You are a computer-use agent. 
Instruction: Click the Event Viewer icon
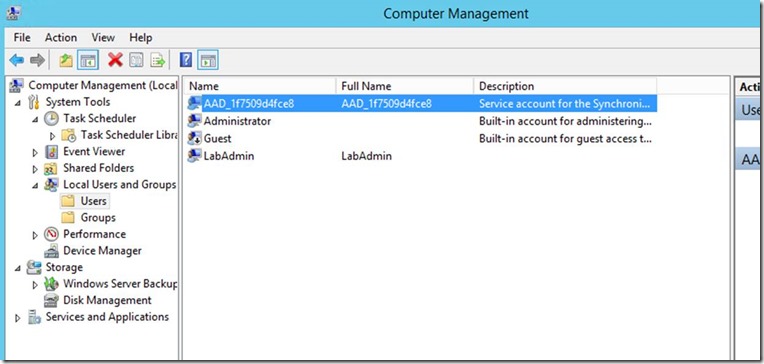pos(51,152)
